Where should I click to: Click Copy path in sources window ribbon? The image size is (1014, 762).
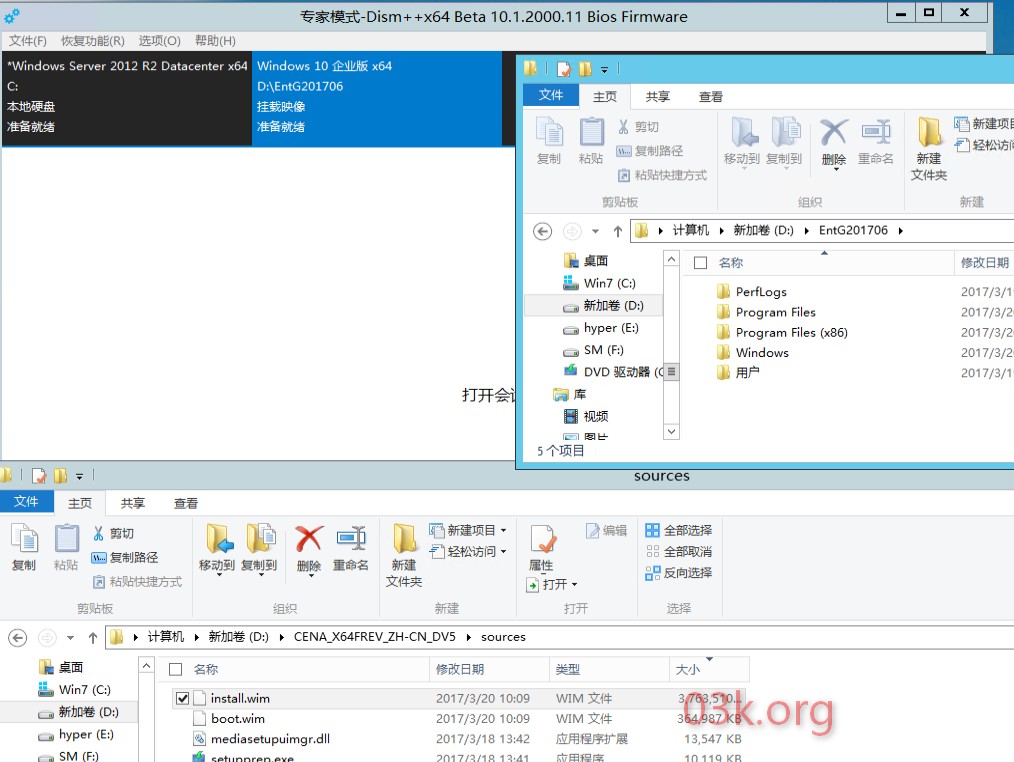(x=125, y=557)
